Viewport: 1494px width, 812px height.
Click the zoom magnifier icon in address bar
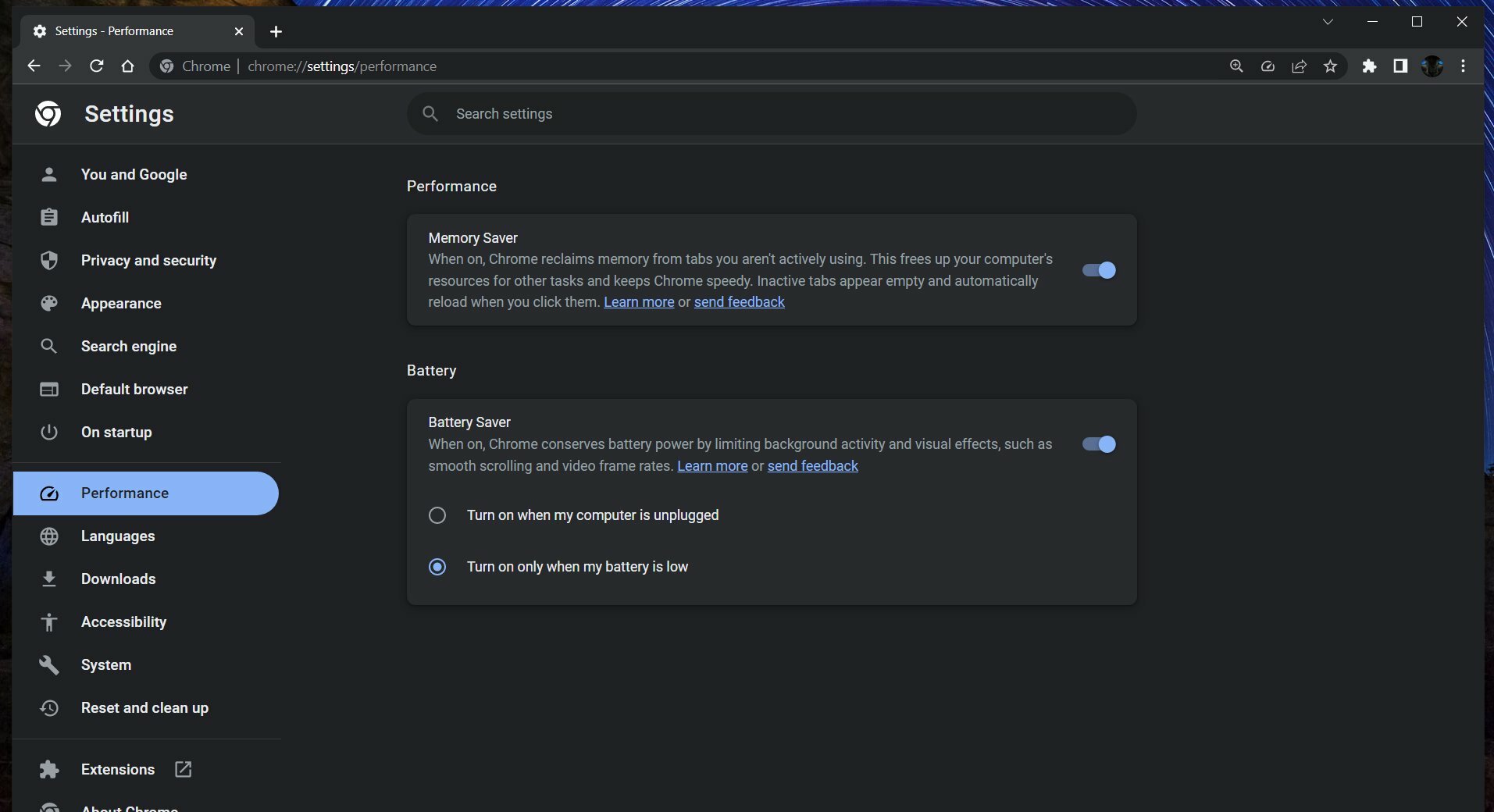(1236, 66)
